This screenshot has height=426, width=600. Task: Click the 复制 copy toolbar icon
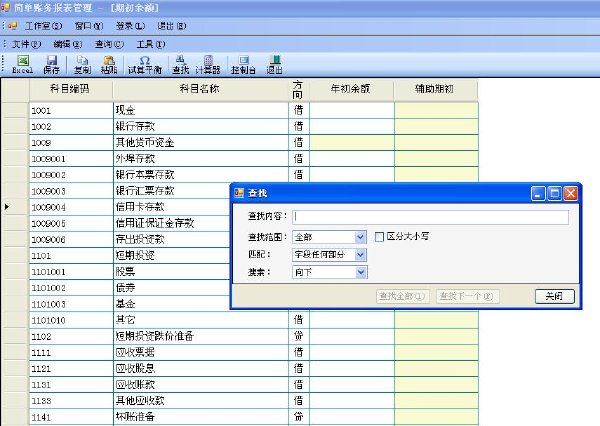point(82,64)
